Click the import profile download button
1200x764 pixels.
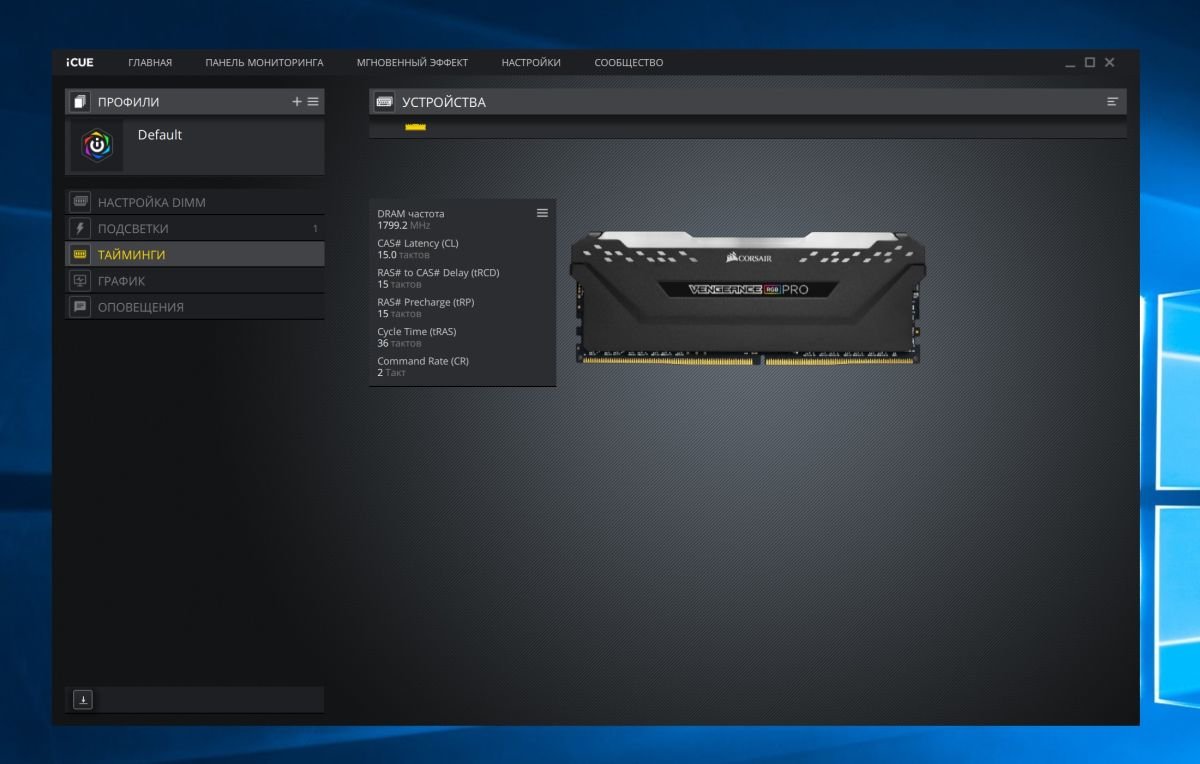(83, 700)
